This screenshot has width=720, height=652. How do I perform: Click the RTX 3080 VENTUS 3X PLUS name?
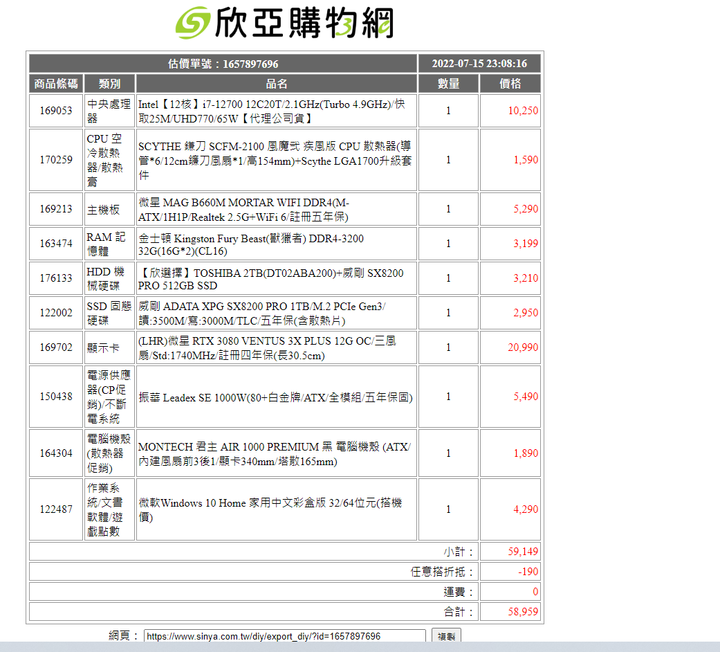click(267, 348)
